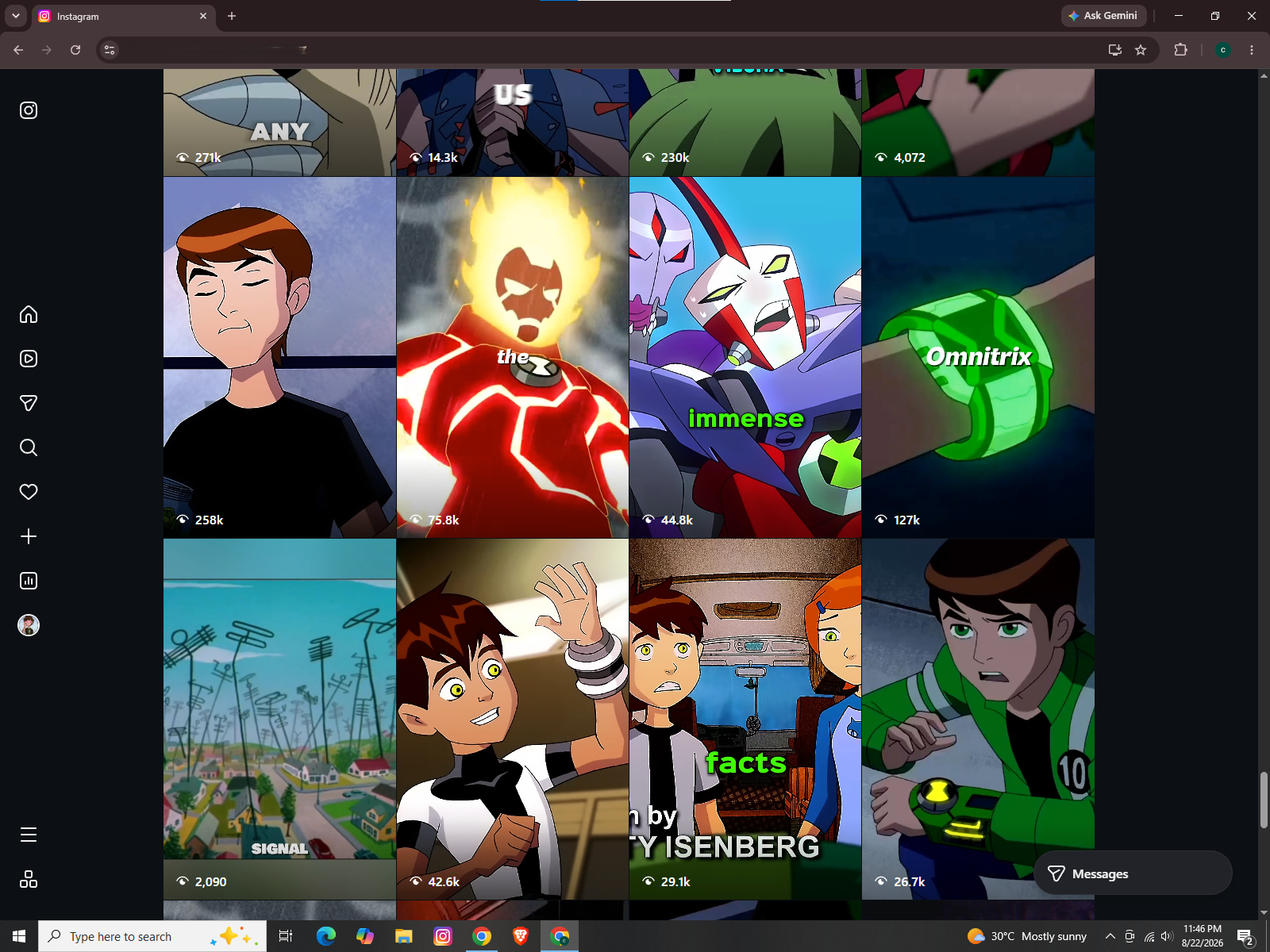This screenshot has width=1270, height=952.
Task: Install the app via address bar icon
Action: click(x=1115, y=50)
